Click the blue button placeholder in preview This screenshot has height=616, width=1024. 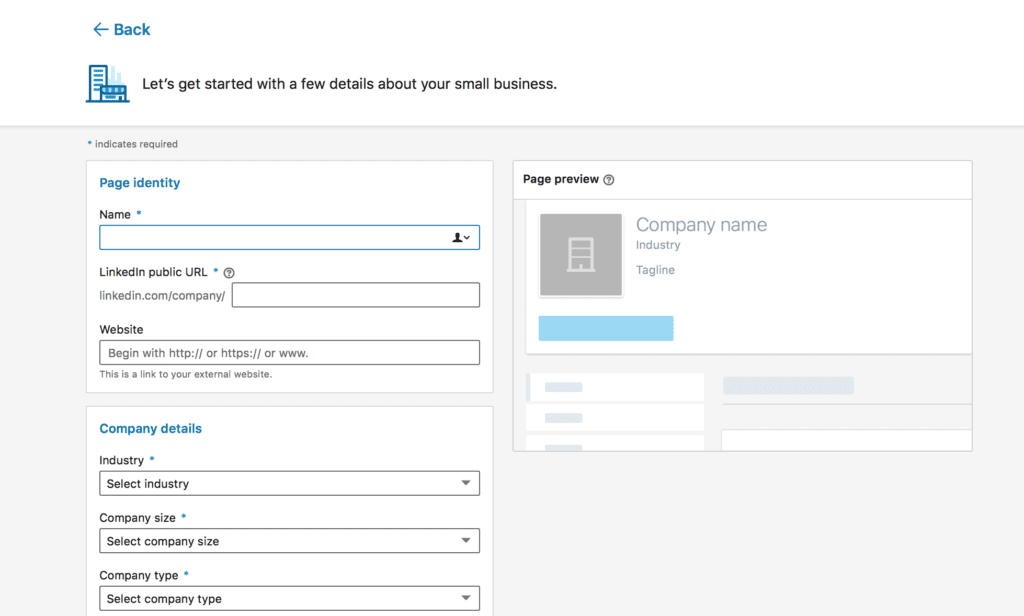click(x=606, y=329)
